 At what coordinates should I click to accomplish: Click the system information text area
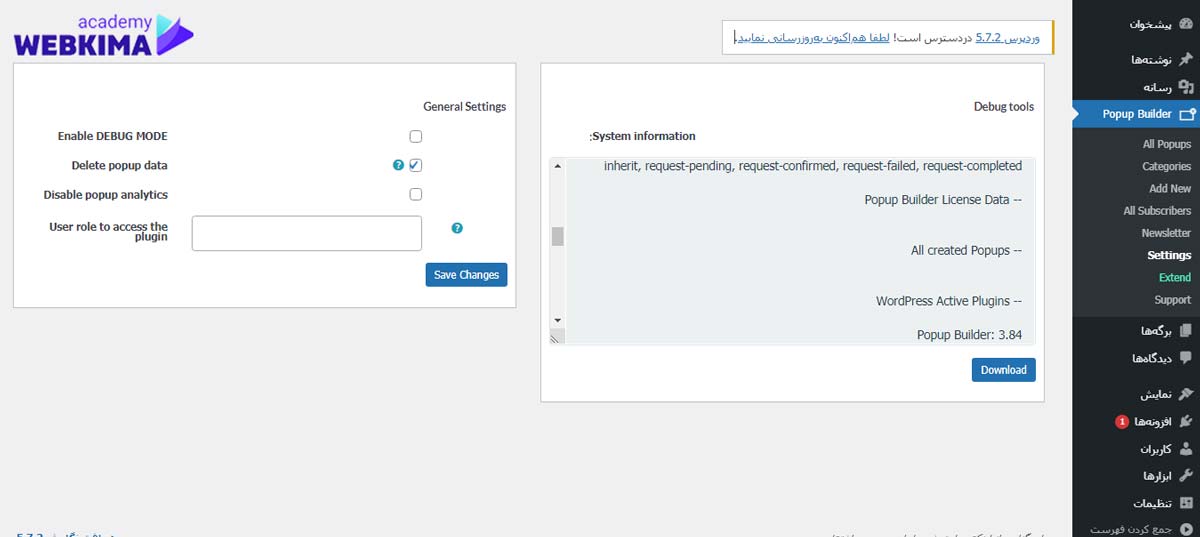coord(792,252)
